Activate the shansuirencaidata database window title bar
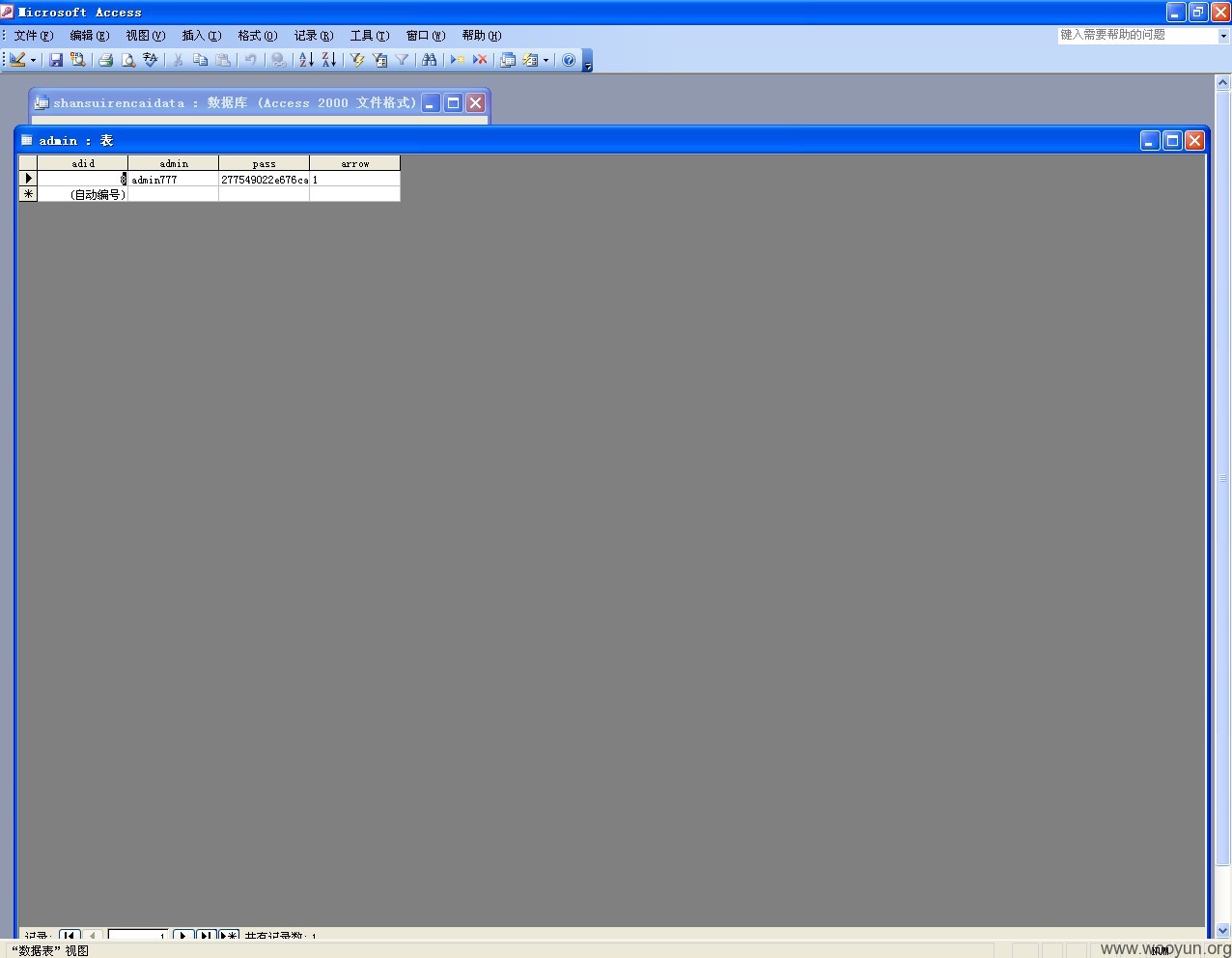This screenshot has height=958, width=1232. (x=235, y=102)
